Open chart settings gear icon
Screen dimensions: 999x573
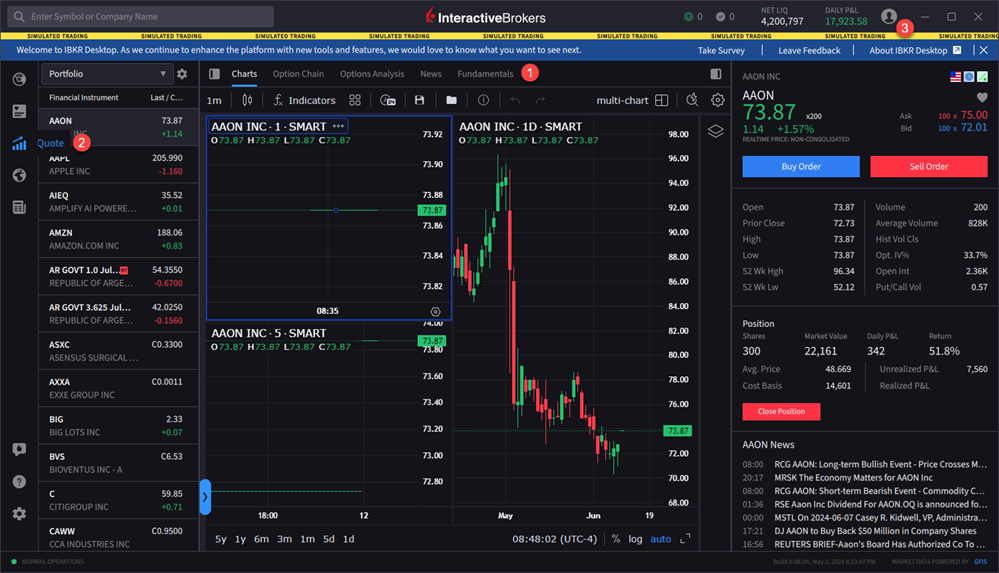(x=718, y=100)
